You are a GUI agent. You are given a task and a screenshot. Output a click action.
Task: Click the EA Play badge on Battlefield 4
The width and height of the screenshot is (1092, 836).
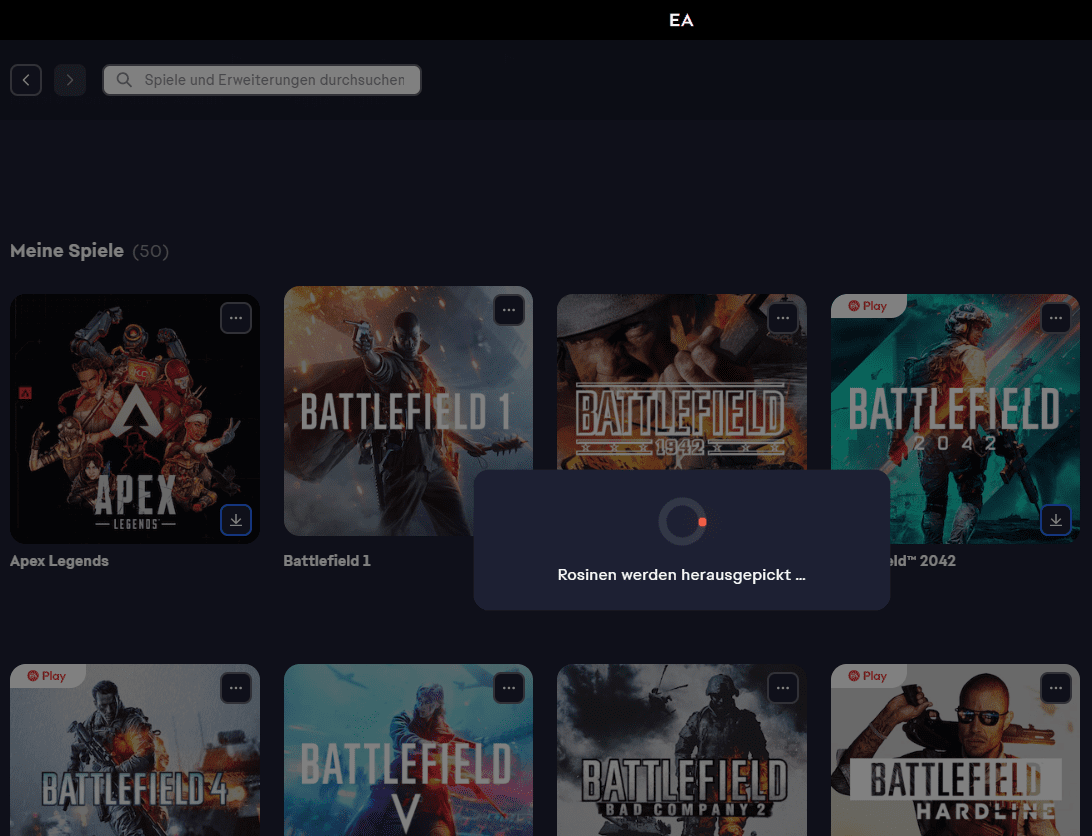47,676
